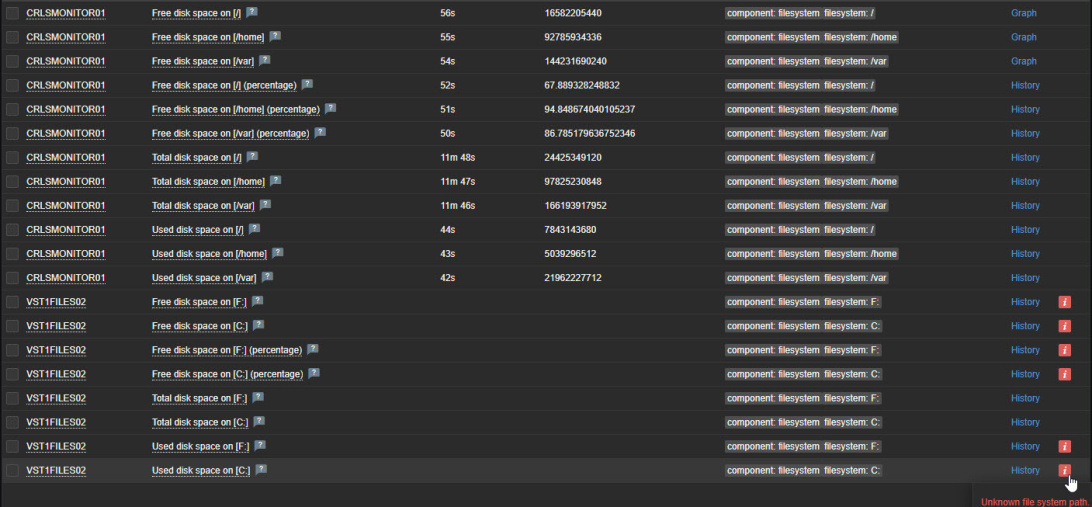Click filesystem: C: tag in Used disk space [C:] row

[x=852, y=470]
